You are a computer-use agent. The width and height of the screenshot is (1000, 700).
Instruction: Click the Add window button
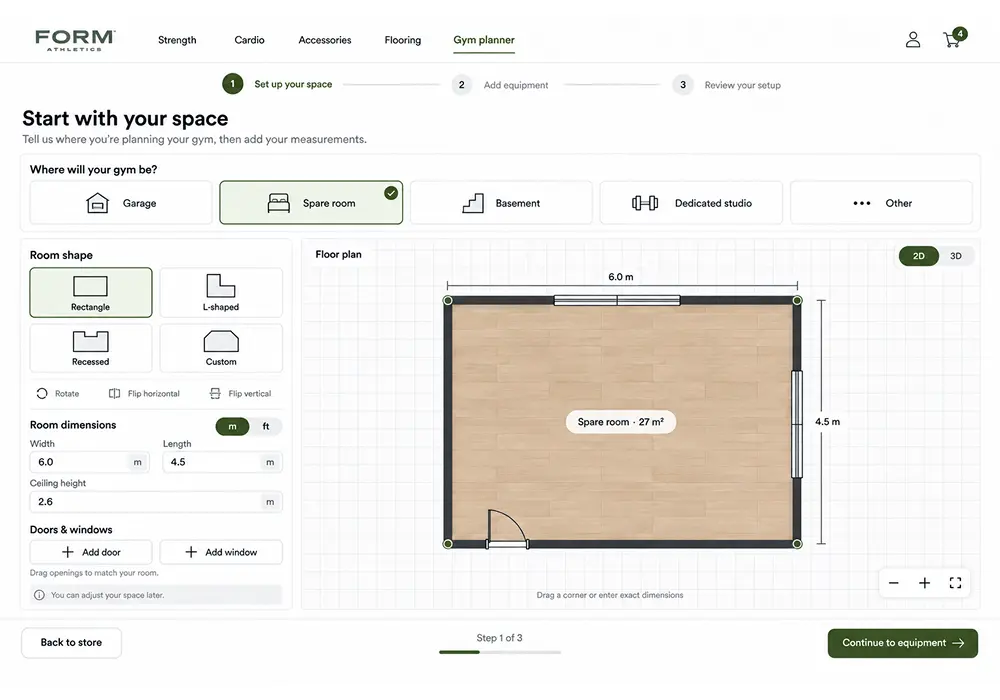pos(221,552)
